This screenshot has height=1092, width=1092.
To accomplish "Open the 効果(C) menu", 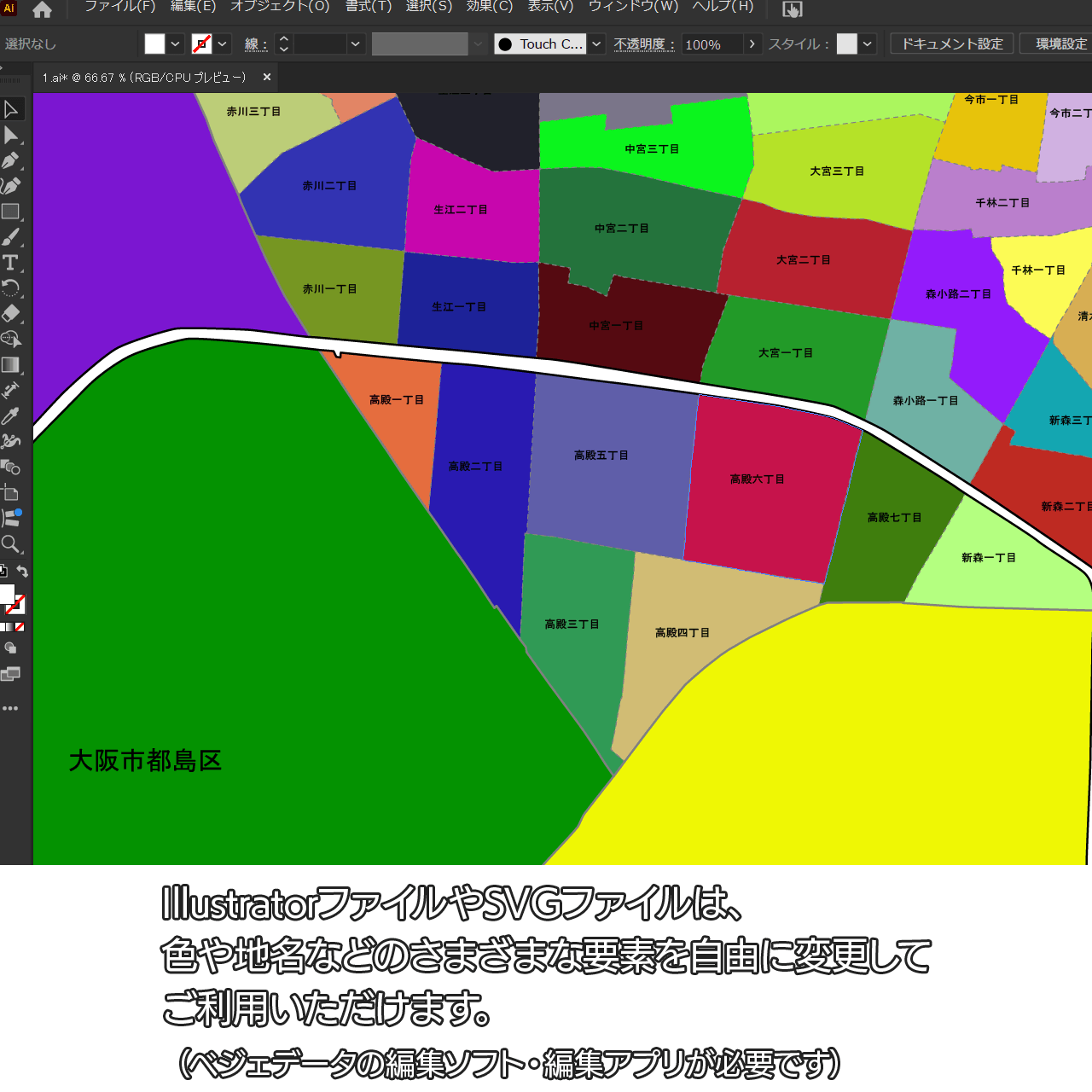I will pos(489,7).
